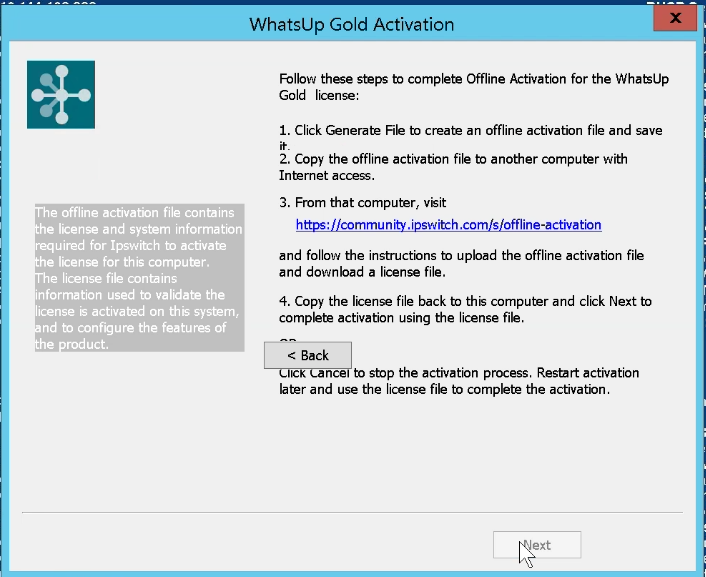Viewport: 706px width, 577px height.
Task: Click 'Follow these steps to complete' heading text
Action: point(474,87)
